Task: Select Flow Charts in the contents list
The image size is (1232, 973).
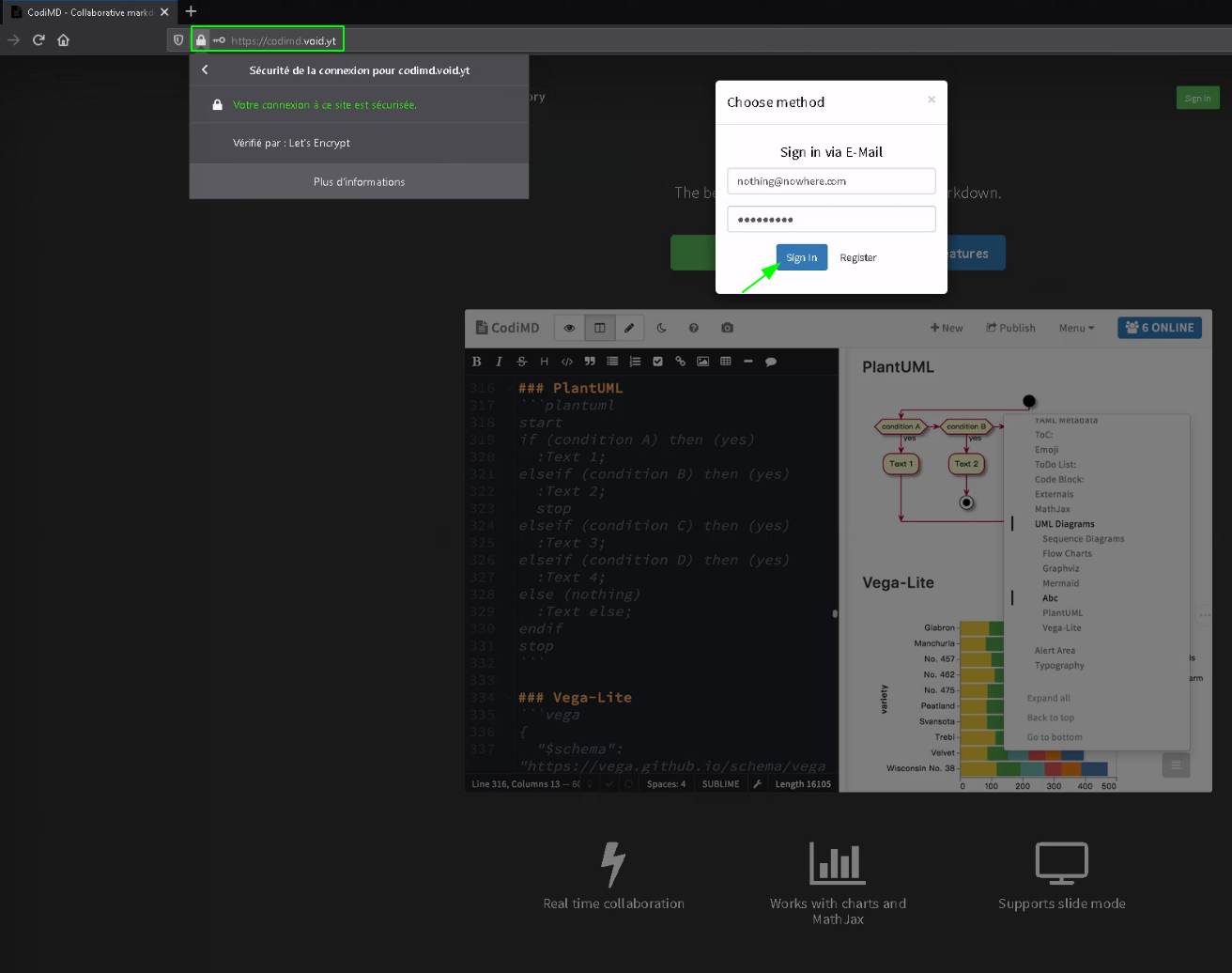Action: [x=1067, y=554]
